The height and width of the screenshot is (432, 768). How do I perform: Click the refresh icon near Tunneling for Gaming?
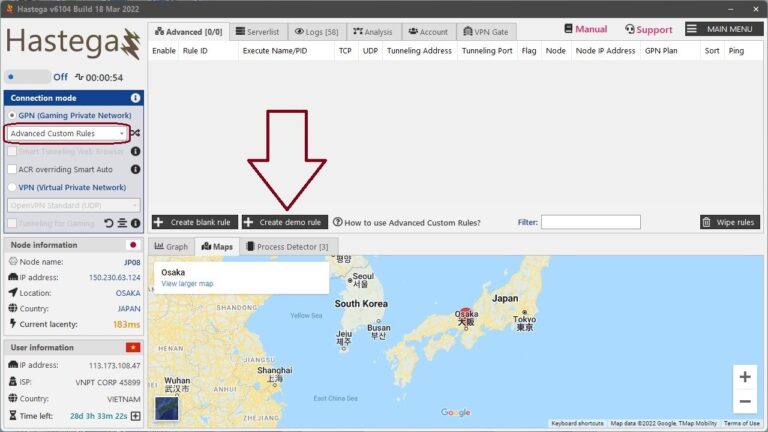tap(108, 223)
